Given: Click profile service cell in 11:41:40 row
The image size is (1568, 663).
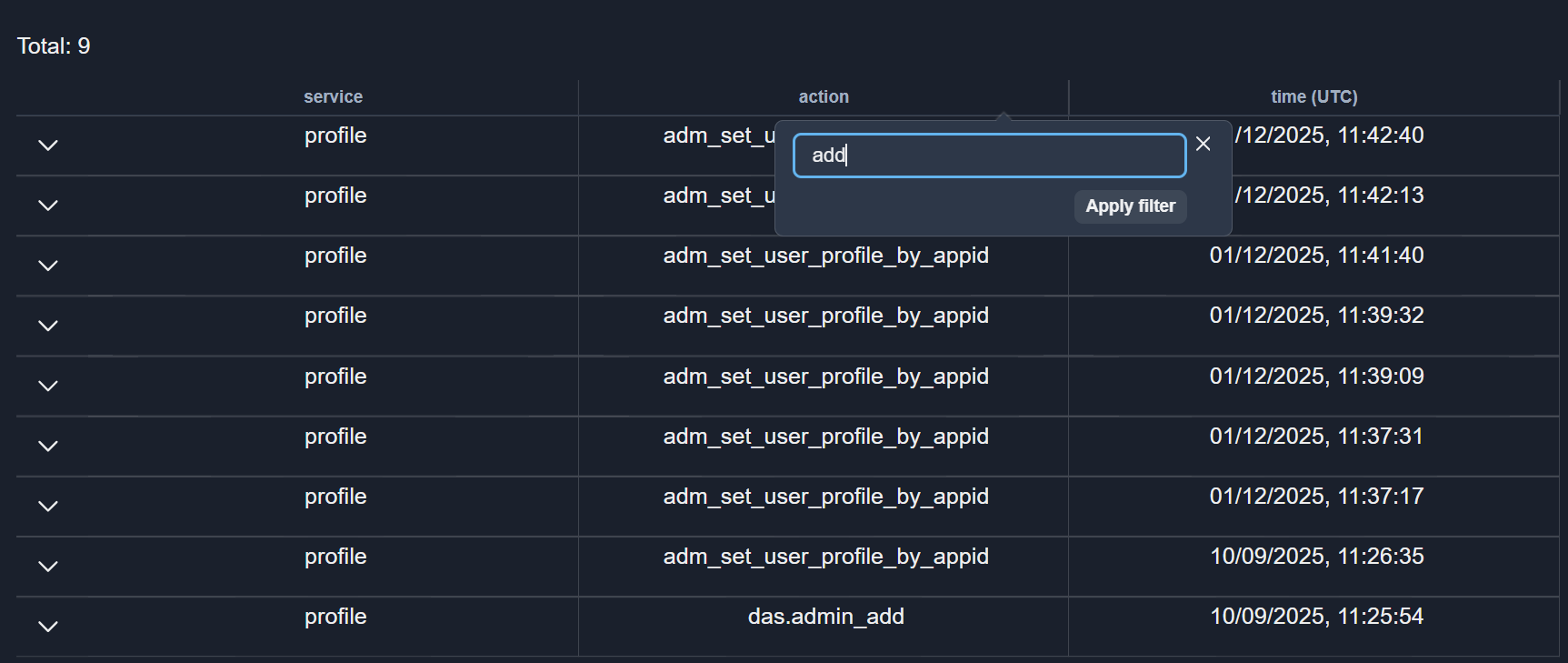Looking at the screenshot, I should [335, 256].
